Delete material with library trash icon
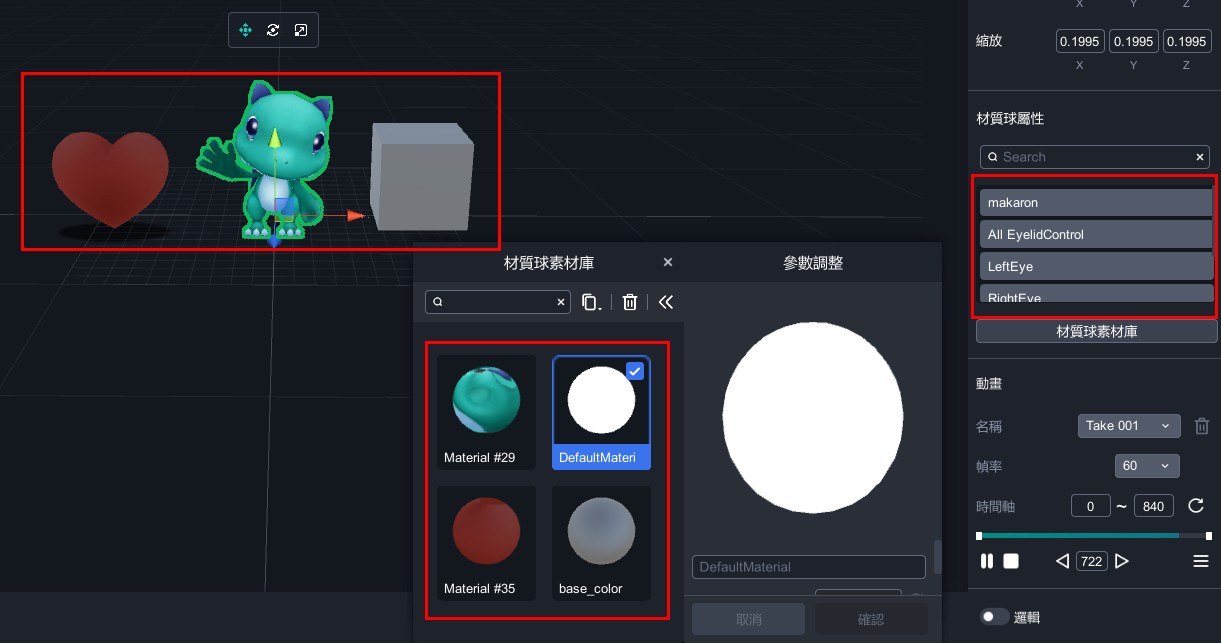 [630, 302]
